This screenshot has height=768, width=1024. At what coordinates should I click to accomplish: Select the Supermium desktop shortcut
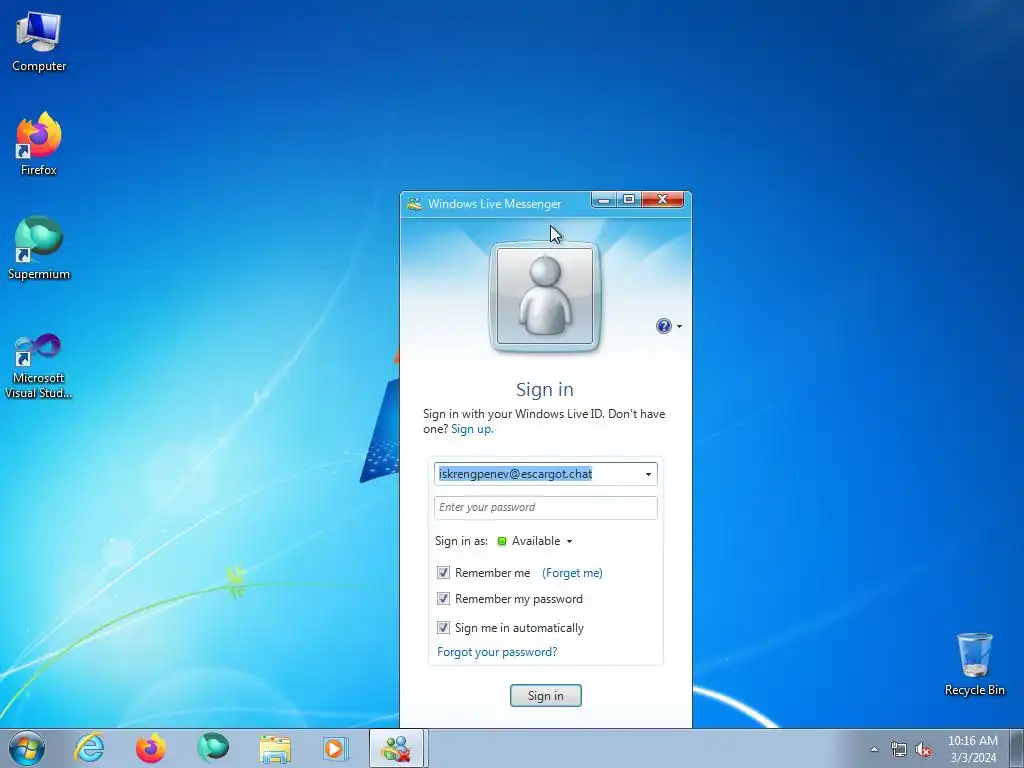(x=39, y=248)
